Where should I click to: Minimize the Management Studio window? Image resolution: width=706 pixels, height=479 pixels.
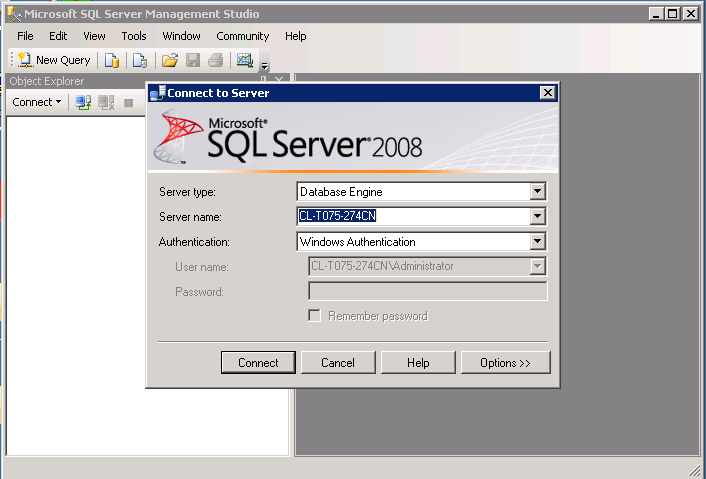click(656, 14)
